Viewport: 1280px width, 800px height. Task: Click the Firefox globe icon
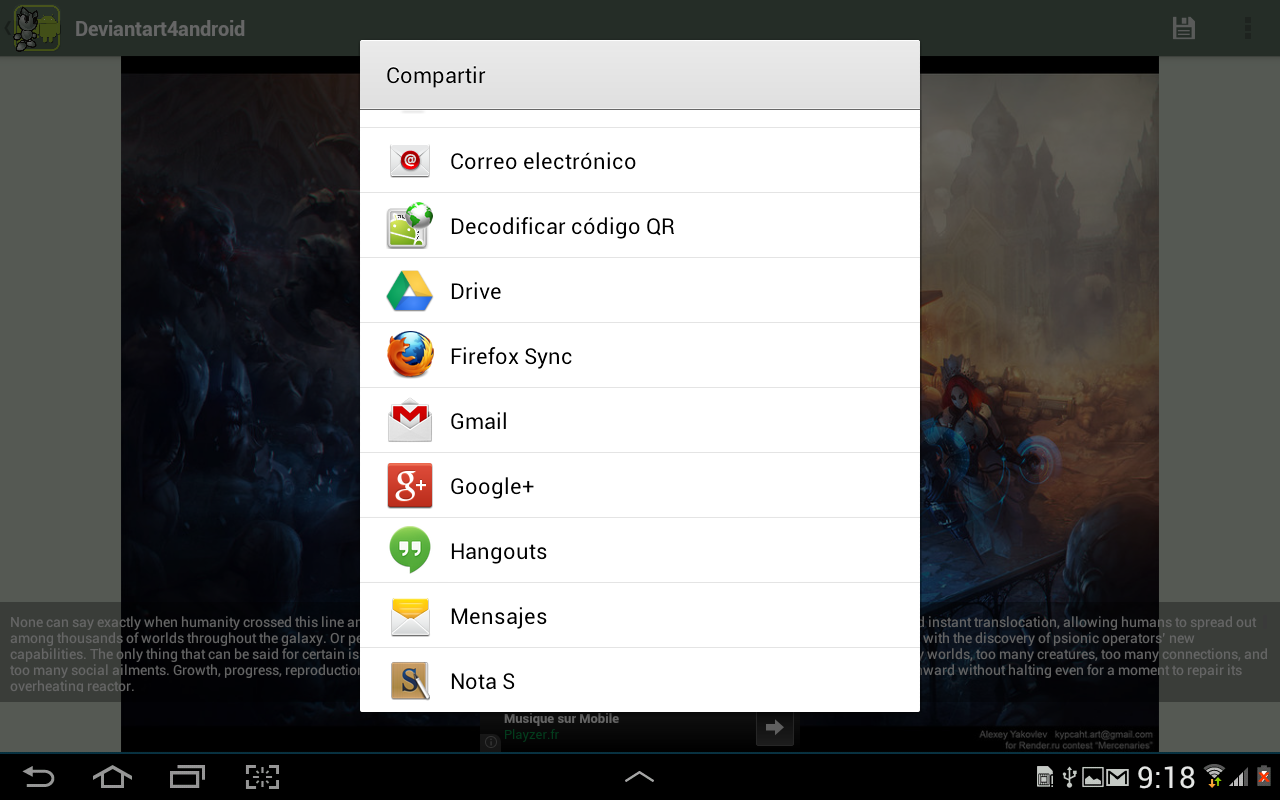tap(410, 355)
